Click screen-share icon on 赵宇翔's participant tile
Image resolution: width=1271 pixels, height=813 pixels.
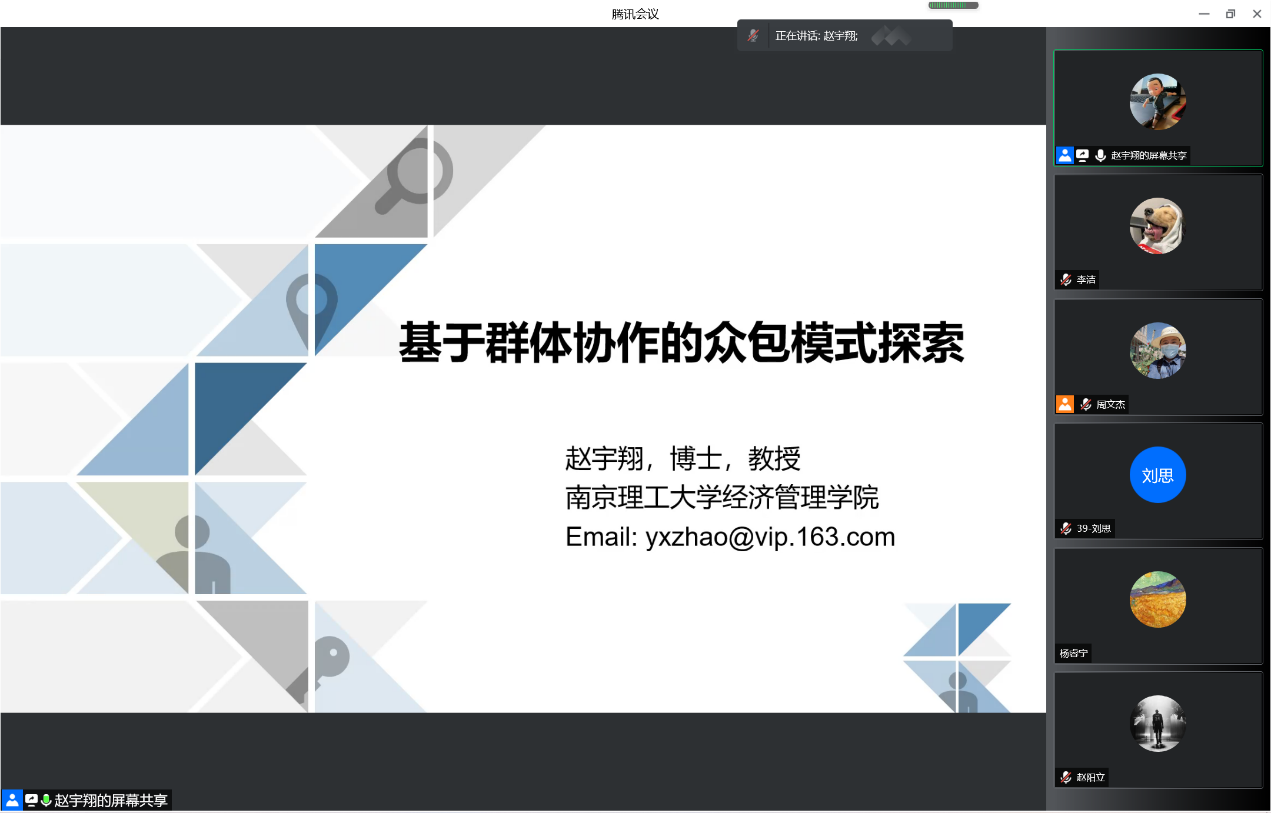(1082, 156)
